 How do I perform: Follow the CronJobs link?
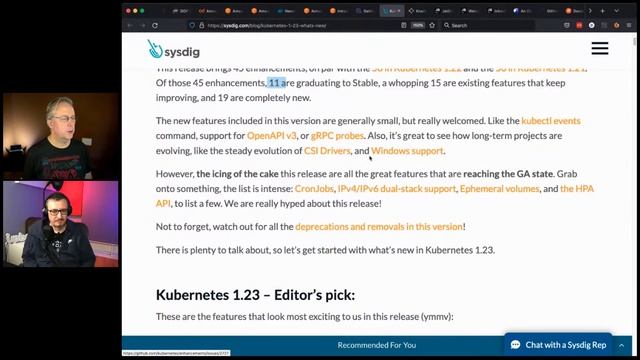[314, 189]
